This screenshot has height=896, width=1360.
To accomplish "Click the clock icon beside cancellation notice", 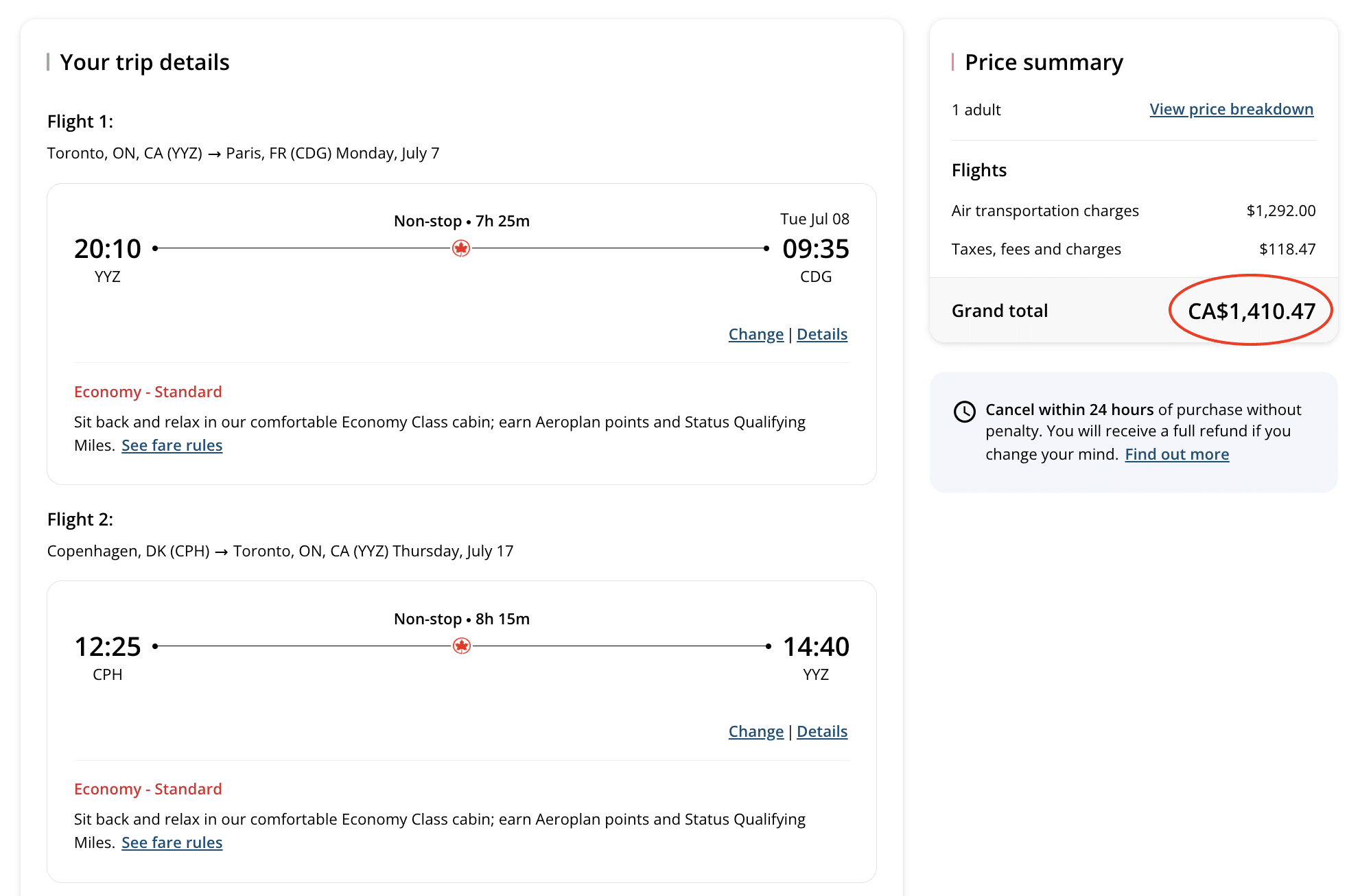I will tap(964, 412).
